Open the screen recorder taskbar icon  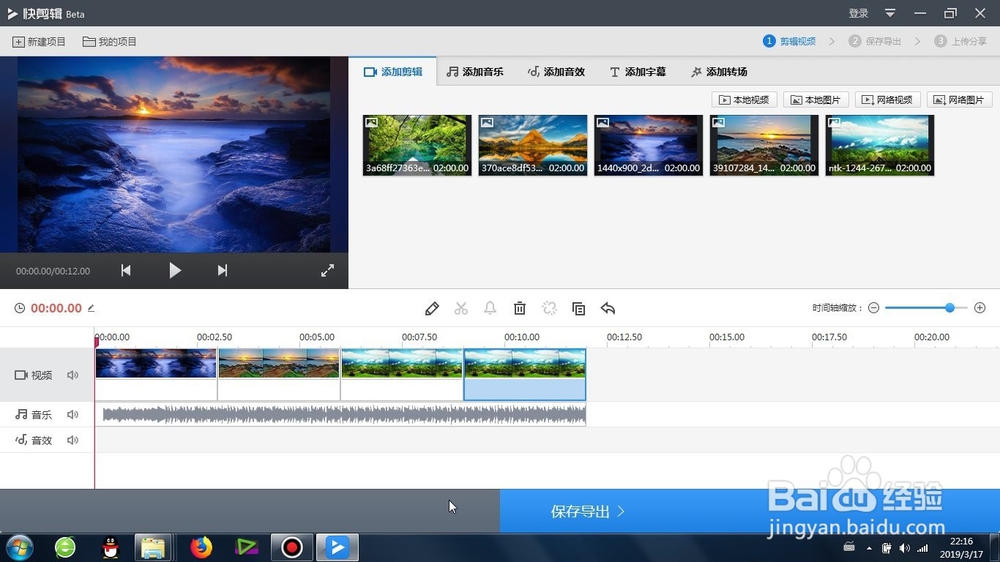point(291,547)
